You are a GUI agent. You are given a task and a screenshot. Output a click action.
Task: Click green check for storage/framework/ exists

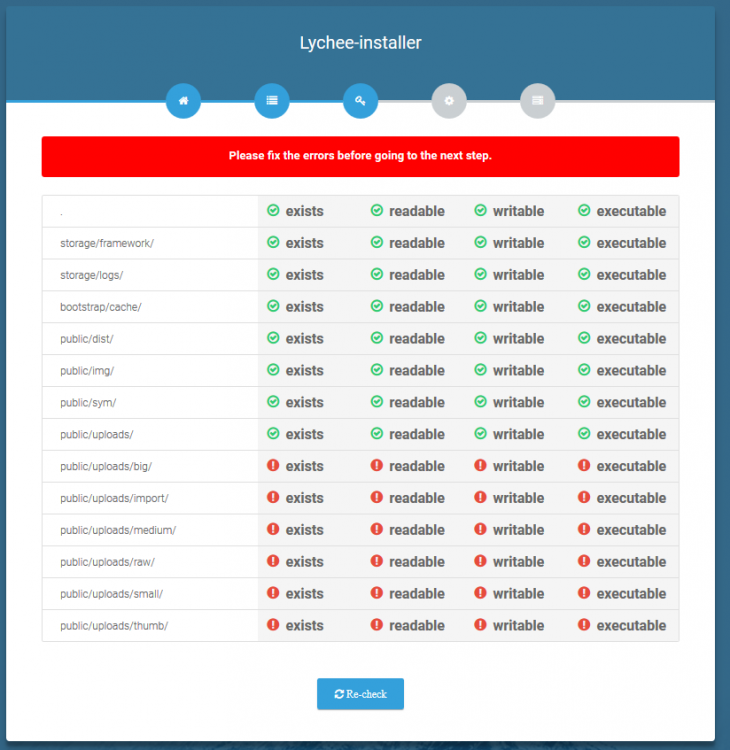click(273, 243)
